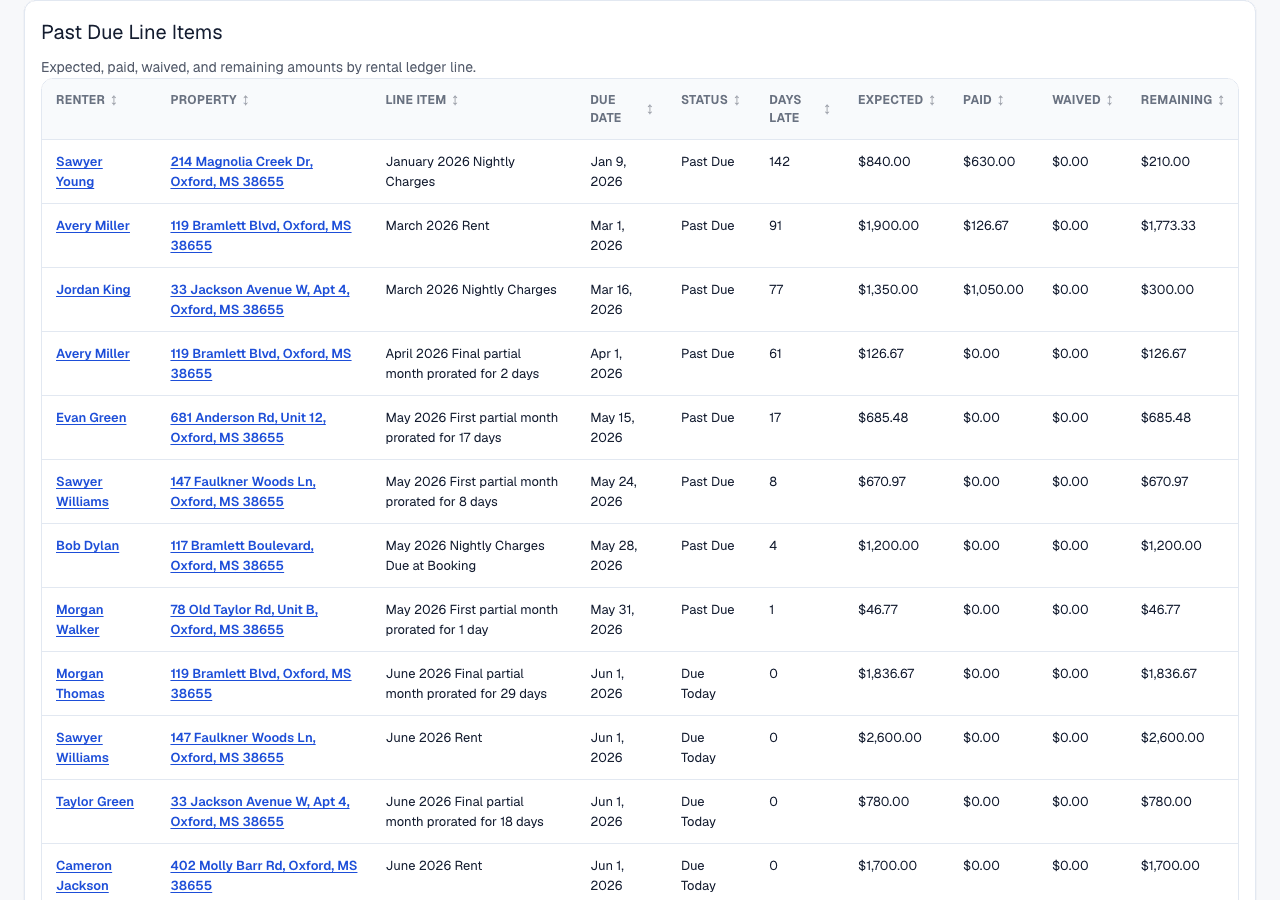Image resolution: width=1280 pixels, height=900 pixels.
Task: Click the $1,773.33 remaining amount
Action: click(x=1168, y=226)
